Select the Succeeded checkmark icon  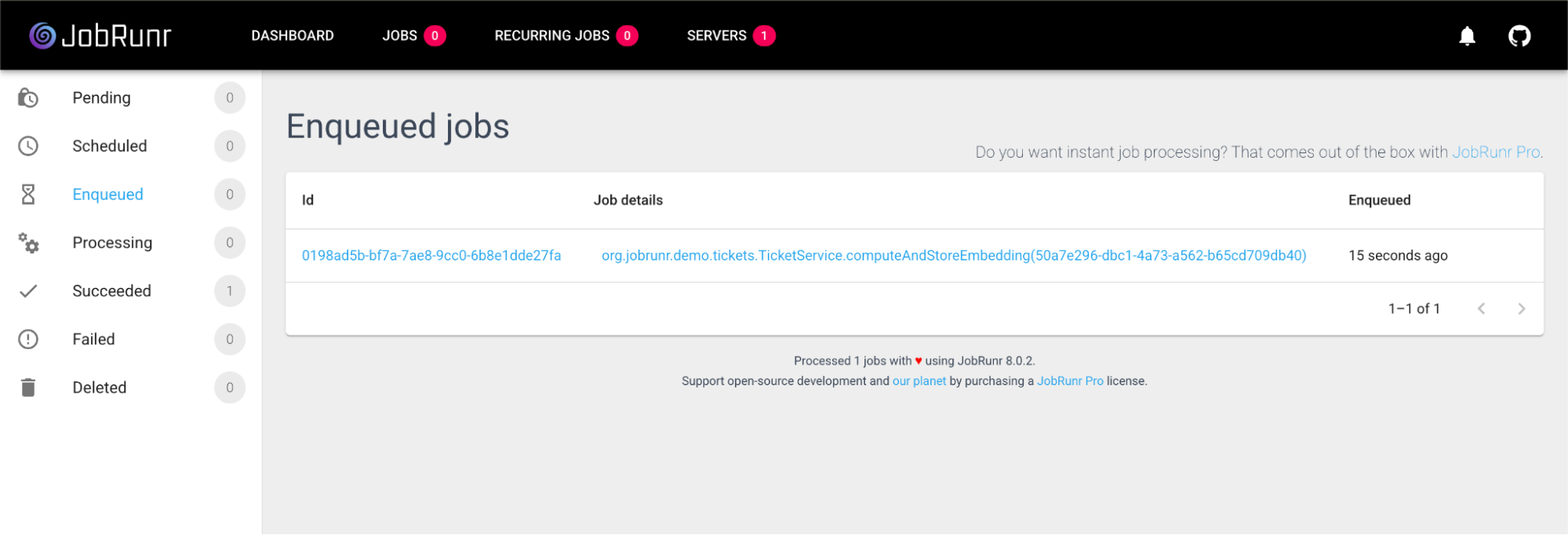pyautogui.click(x=28, y=291)
